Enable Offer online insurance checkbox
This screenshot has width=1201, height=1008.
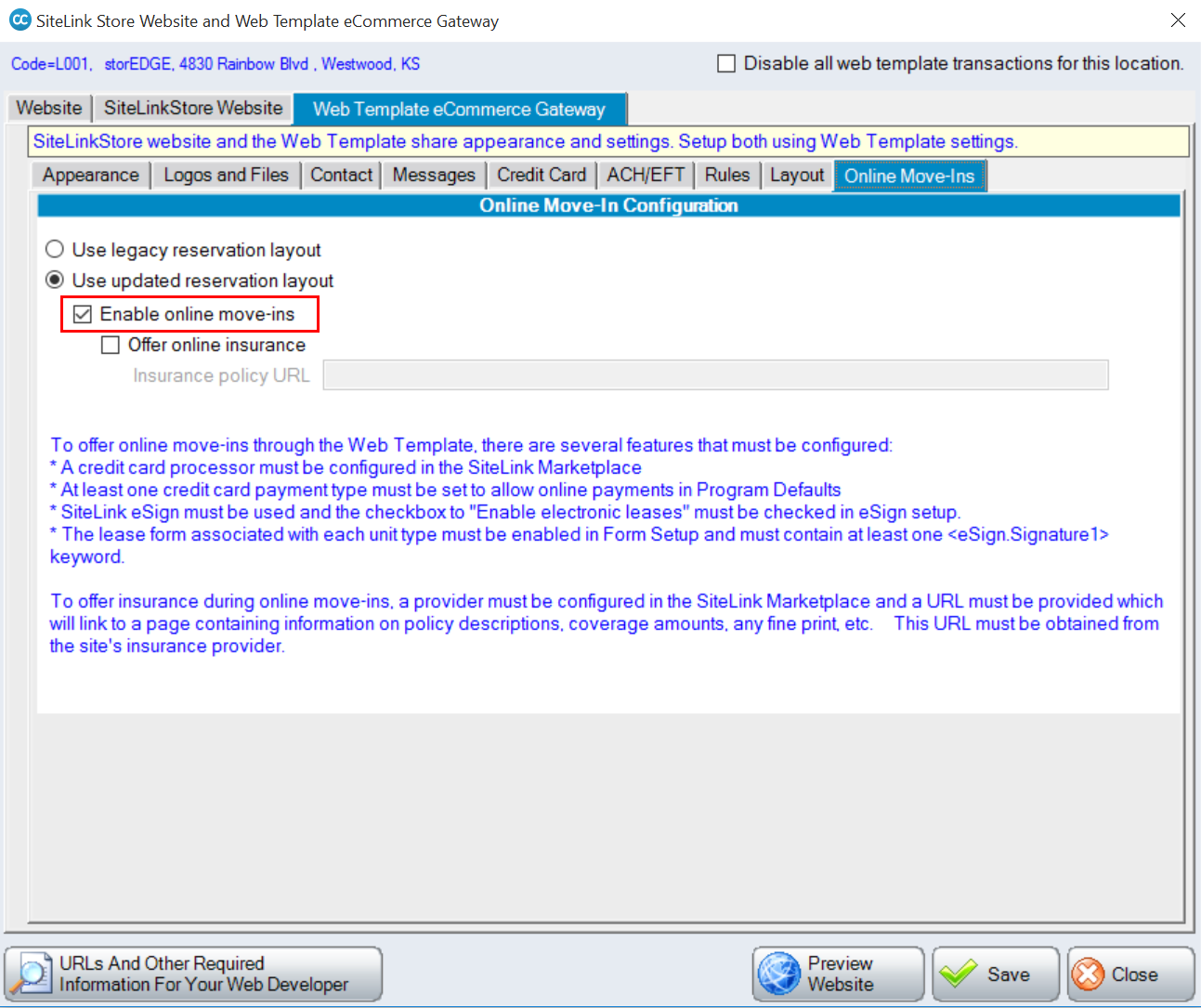(111, 345)
